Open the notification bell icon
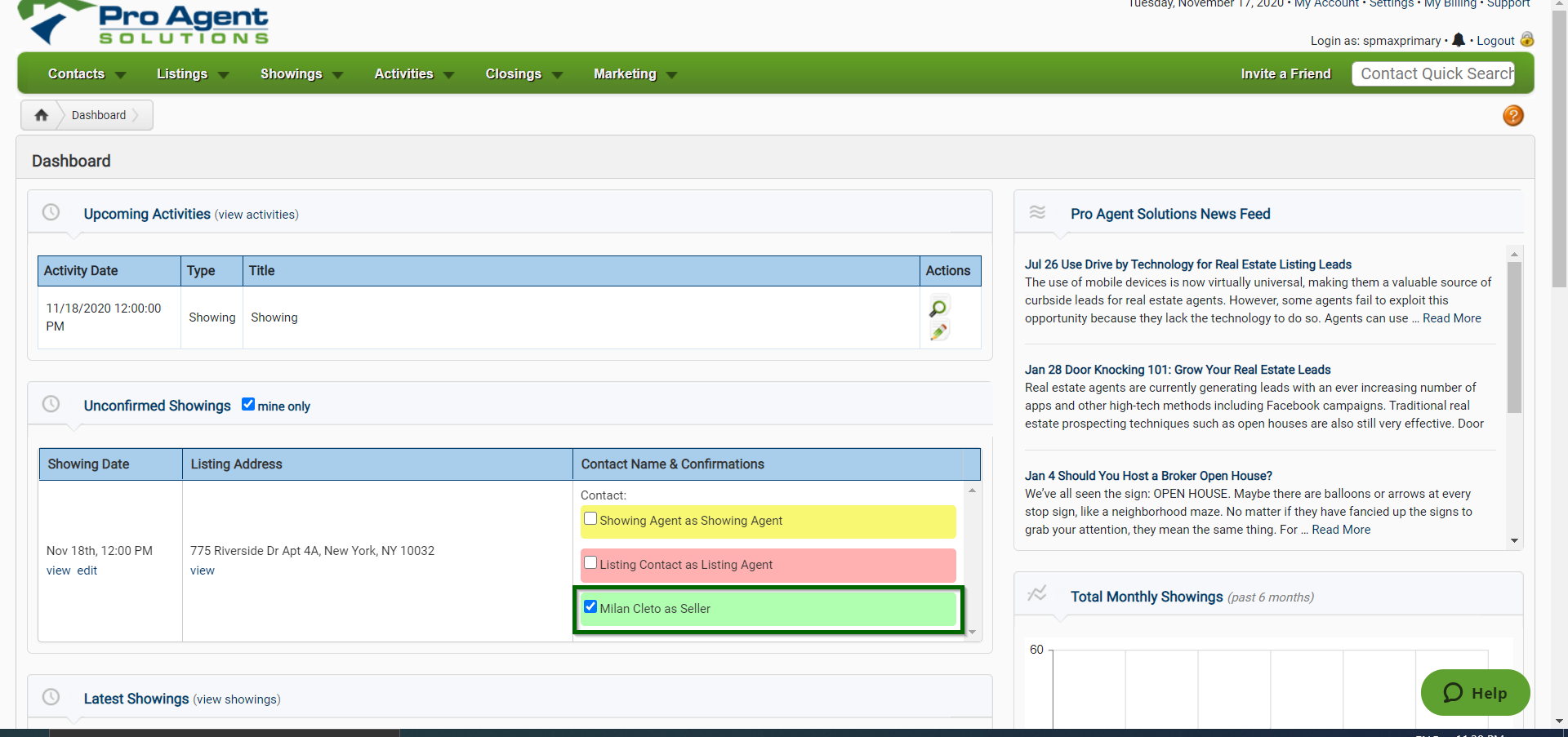 (1459, 40)
